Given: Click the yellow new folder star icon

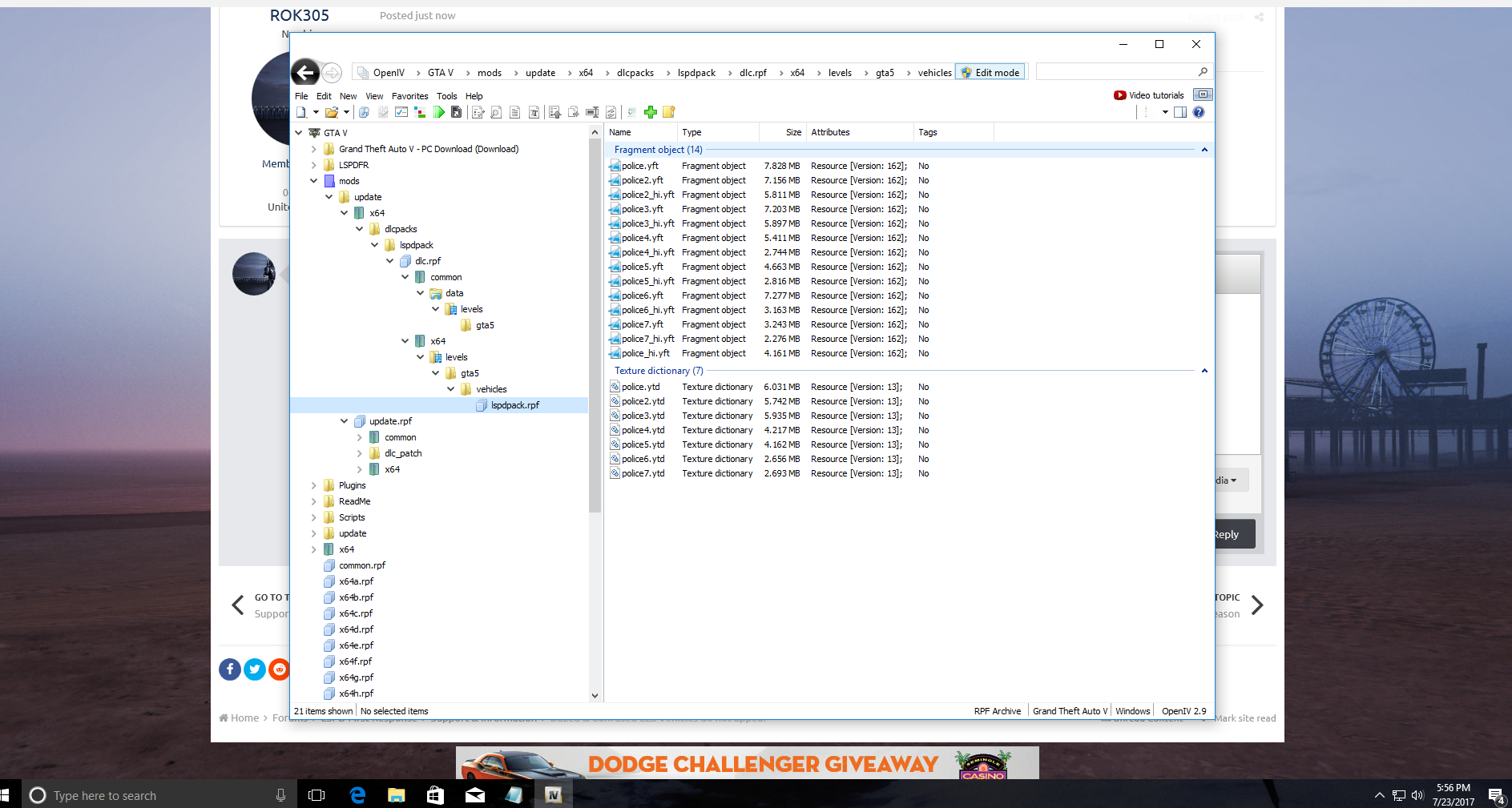Looking at the screenshot, I should [669, 112].
